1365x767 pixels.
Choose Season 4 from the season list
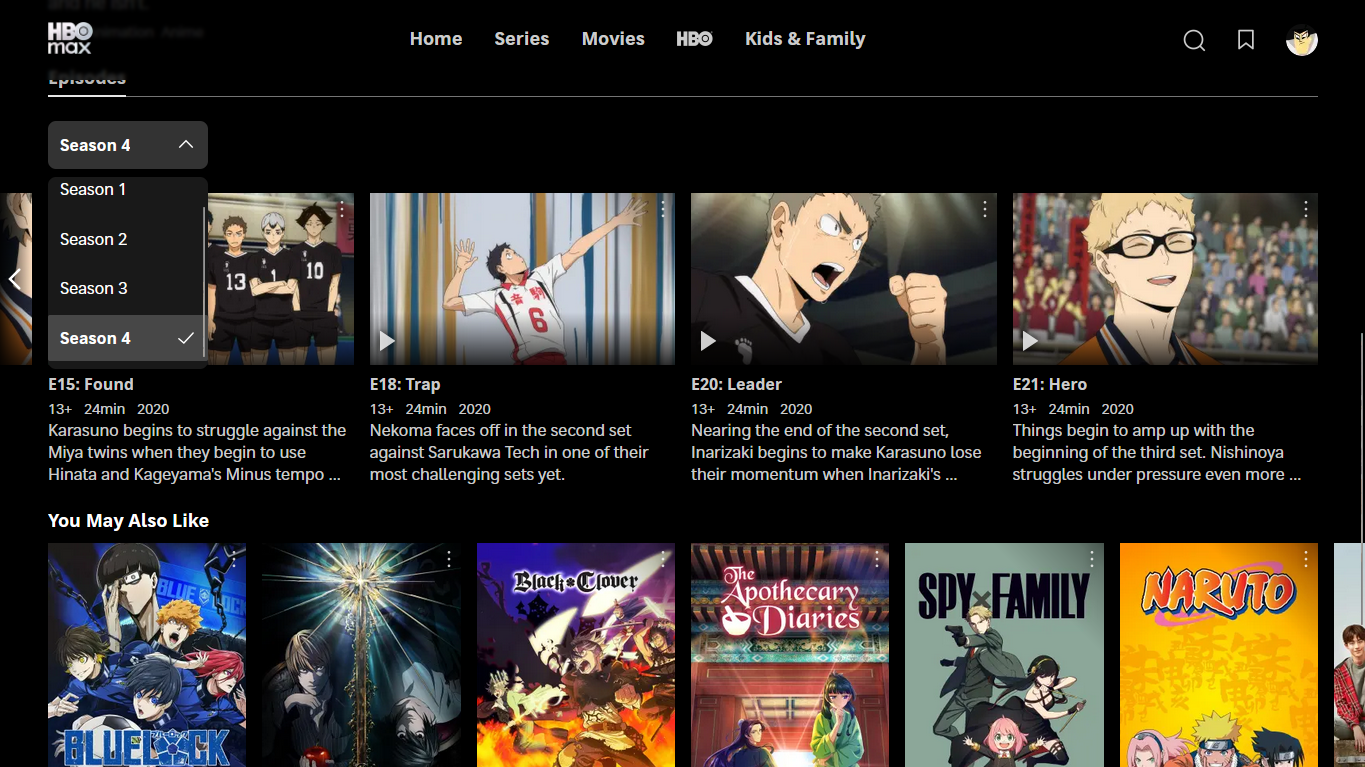click(x=125, y=338)
